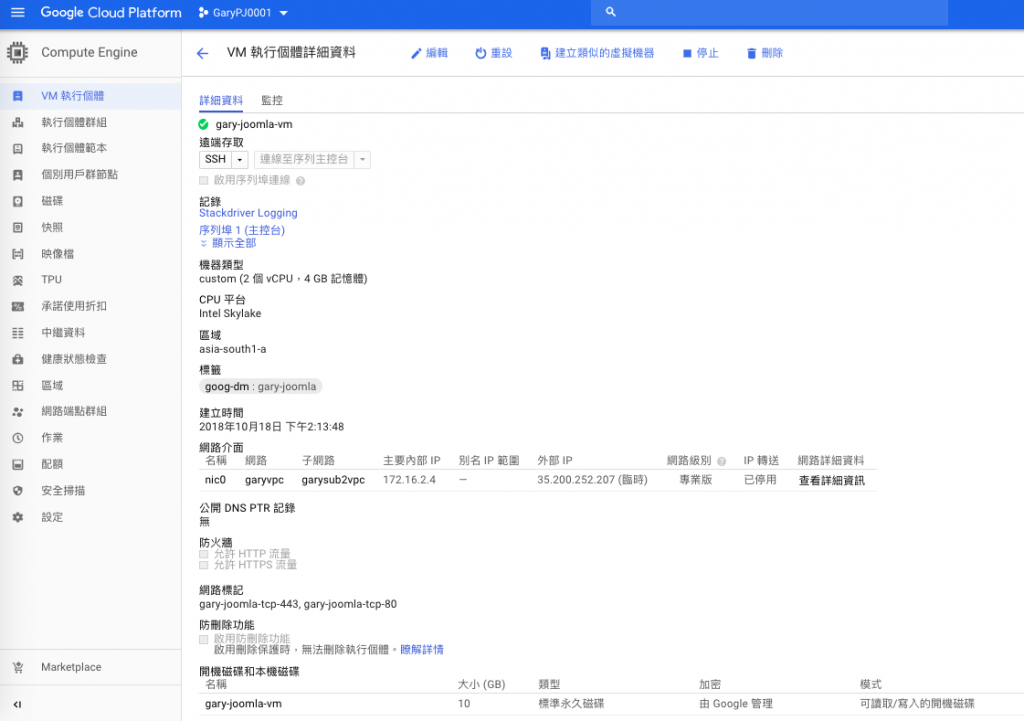Open 執行個體範本 from the sidebar

click(x=91, y=148)
